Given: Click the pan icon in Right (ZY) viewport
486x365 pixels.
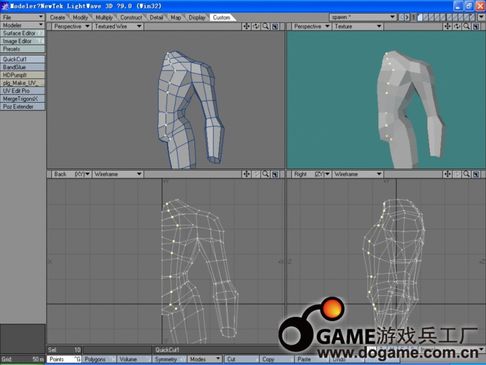Looking at the screenshot, I should 447,174.
